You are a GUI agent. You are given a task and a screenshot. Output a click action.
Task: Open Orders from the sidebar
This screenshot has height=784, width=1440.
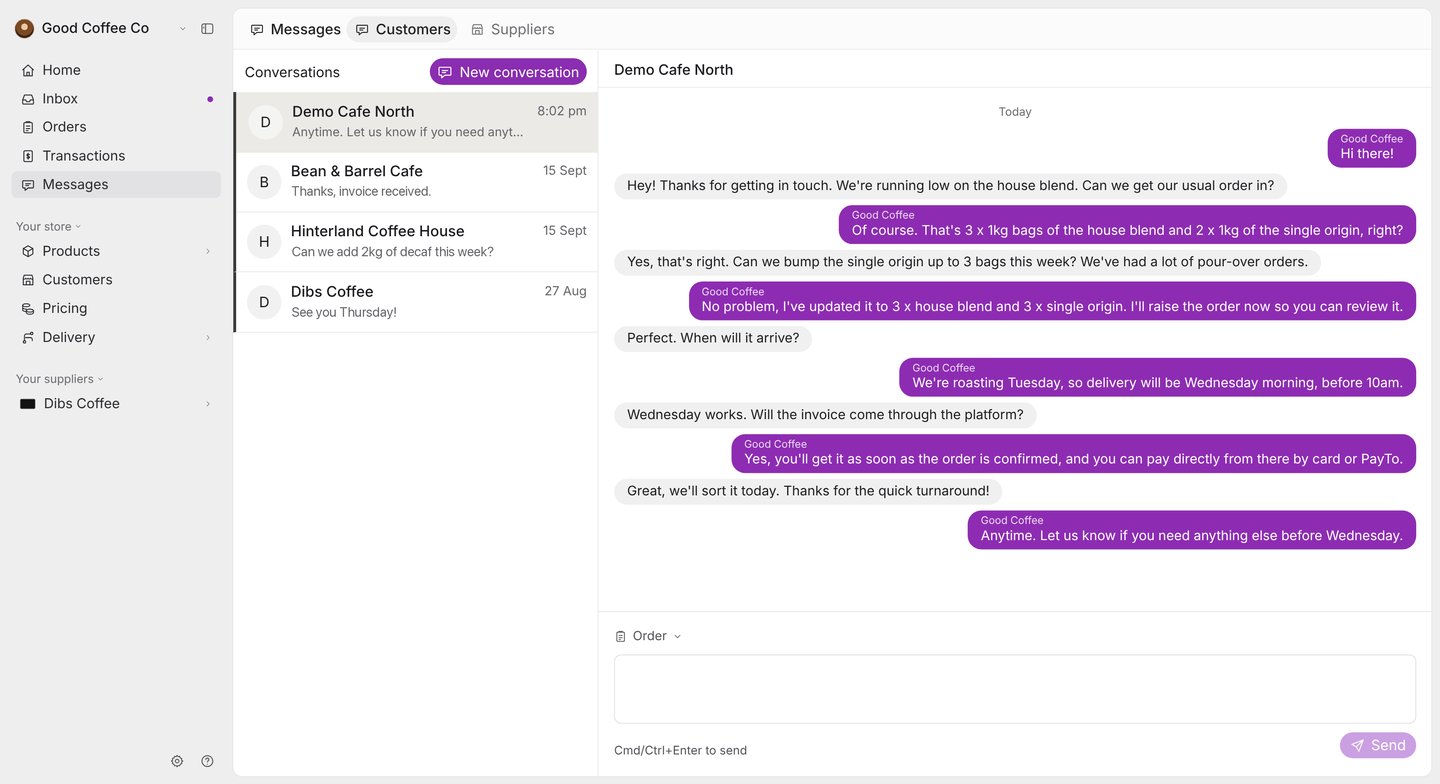(x=116, y=127)
